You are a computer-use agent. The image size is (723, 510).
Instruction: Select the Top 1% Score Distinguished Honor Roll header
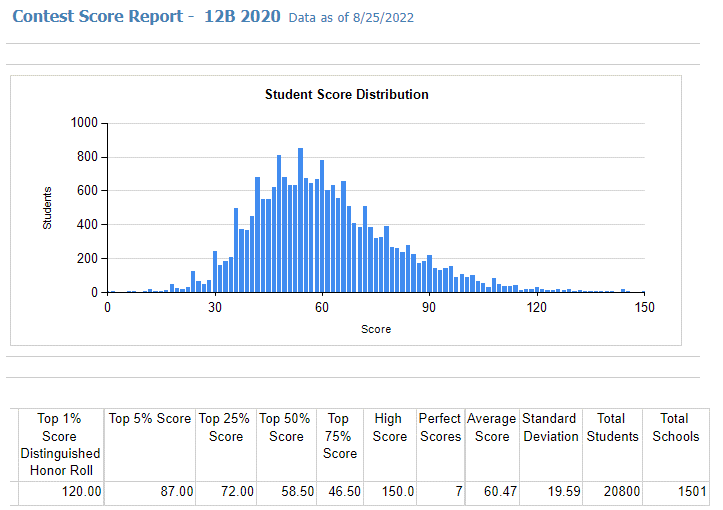point(60,444)
